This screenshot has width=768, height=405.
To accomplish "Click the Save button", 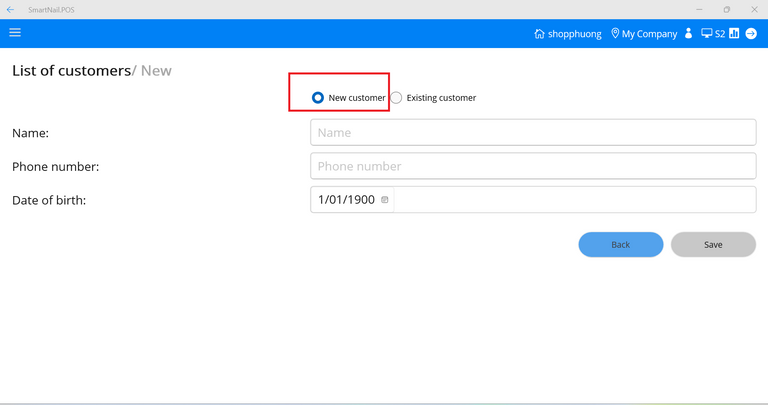I will click(713, 245).
